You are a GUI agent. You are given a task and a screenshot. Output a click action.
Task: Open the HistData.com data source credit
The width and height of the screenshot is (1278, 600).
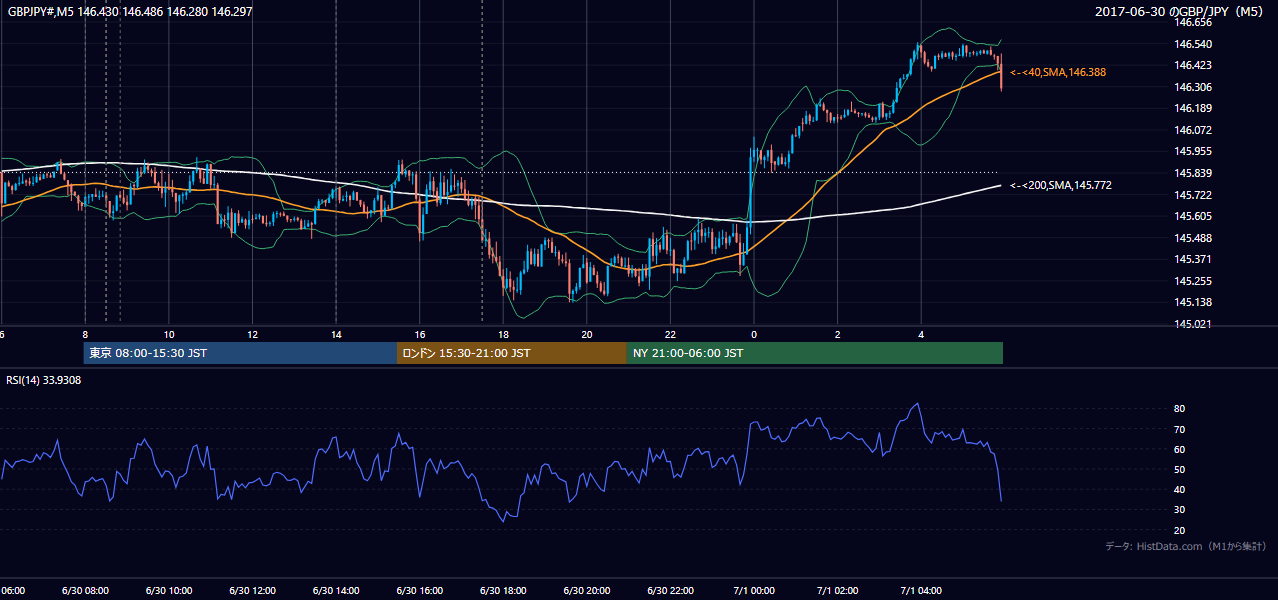(1186, 546)
